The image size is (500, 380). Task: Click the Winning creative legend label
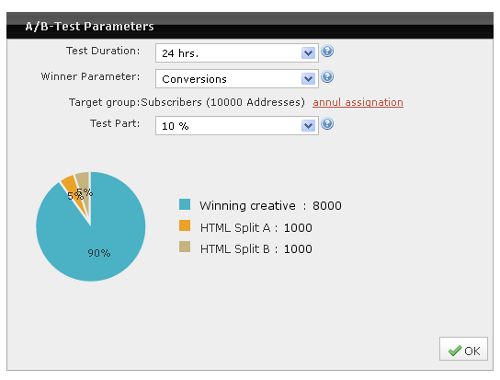247,206
